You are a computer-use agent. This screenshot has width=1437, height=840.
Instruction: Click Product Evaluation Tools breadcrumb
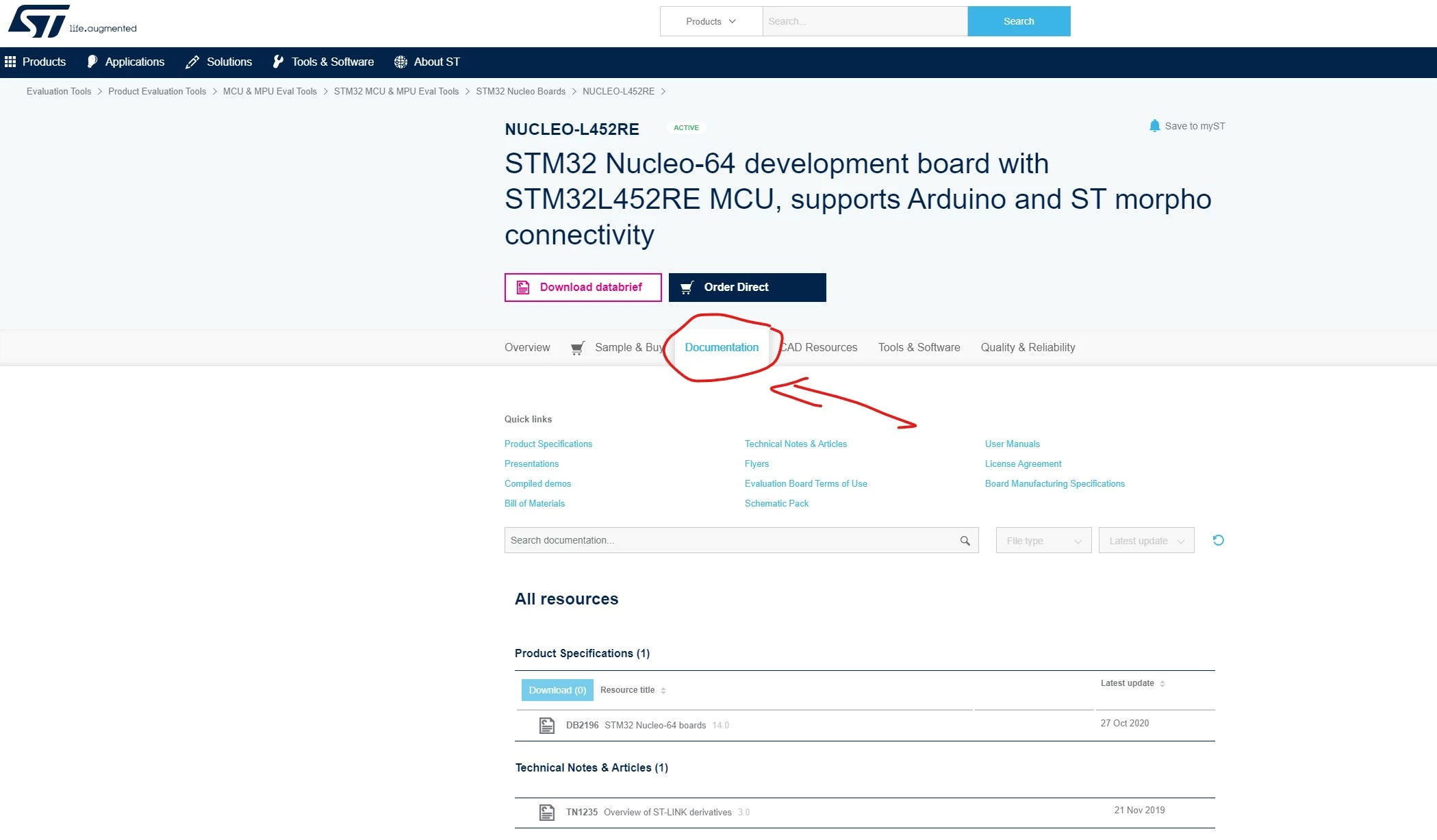[x=157, y=92]
